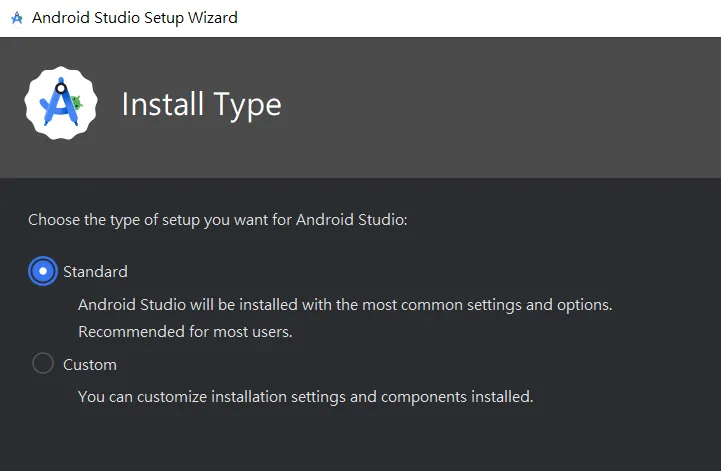Click the "Standard" option label

[95, 271]
